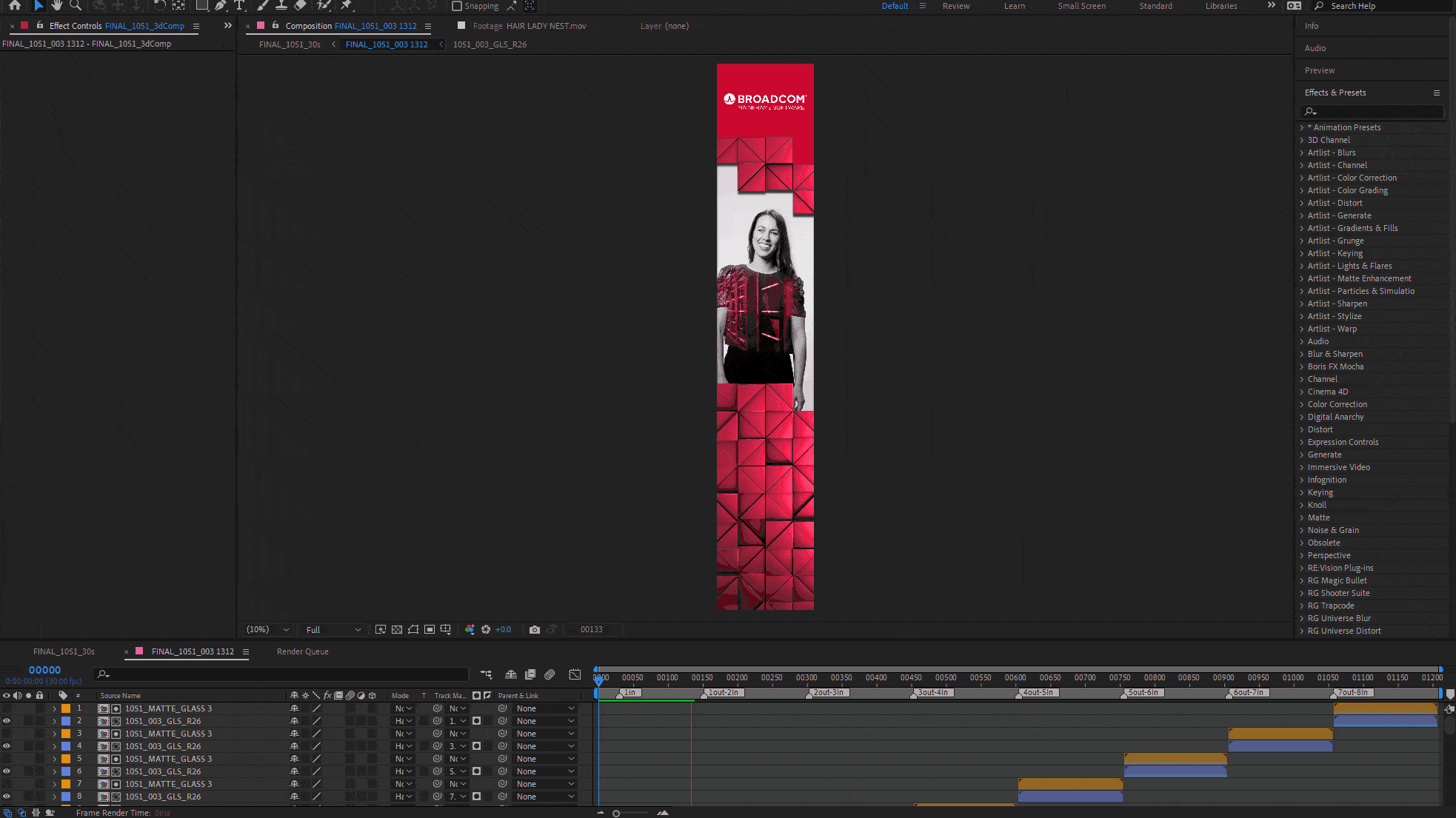This screenshot has width=1456, height=818.
Task: Select the Clone Stamp tool
Action: (281, 5)
